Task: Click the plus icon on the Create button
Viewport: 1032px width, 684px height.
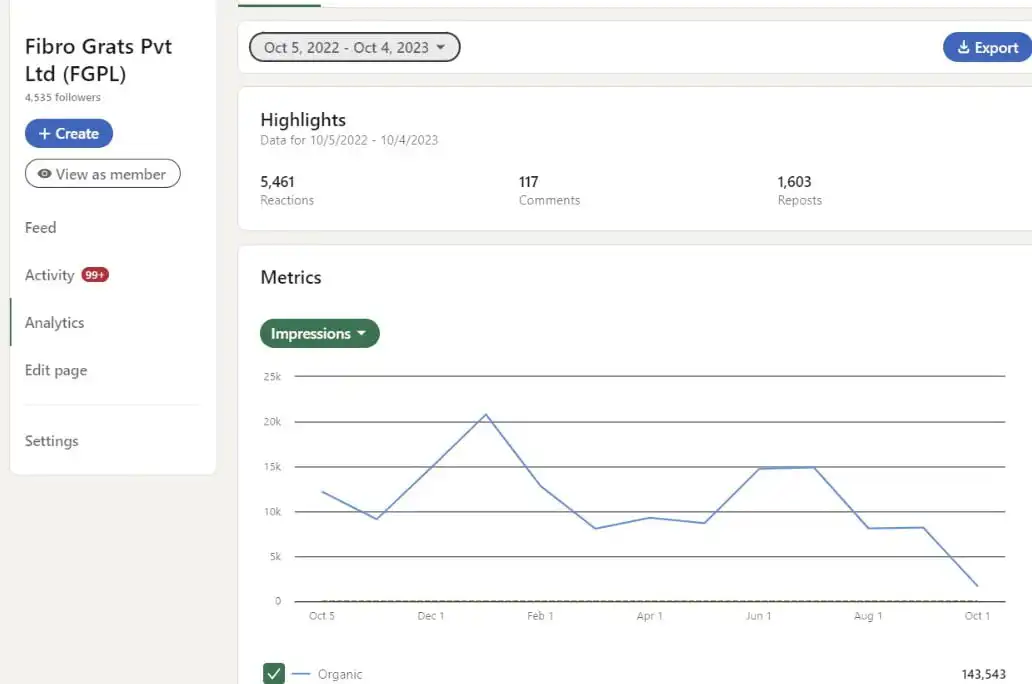Action: (x=44, y=134)
